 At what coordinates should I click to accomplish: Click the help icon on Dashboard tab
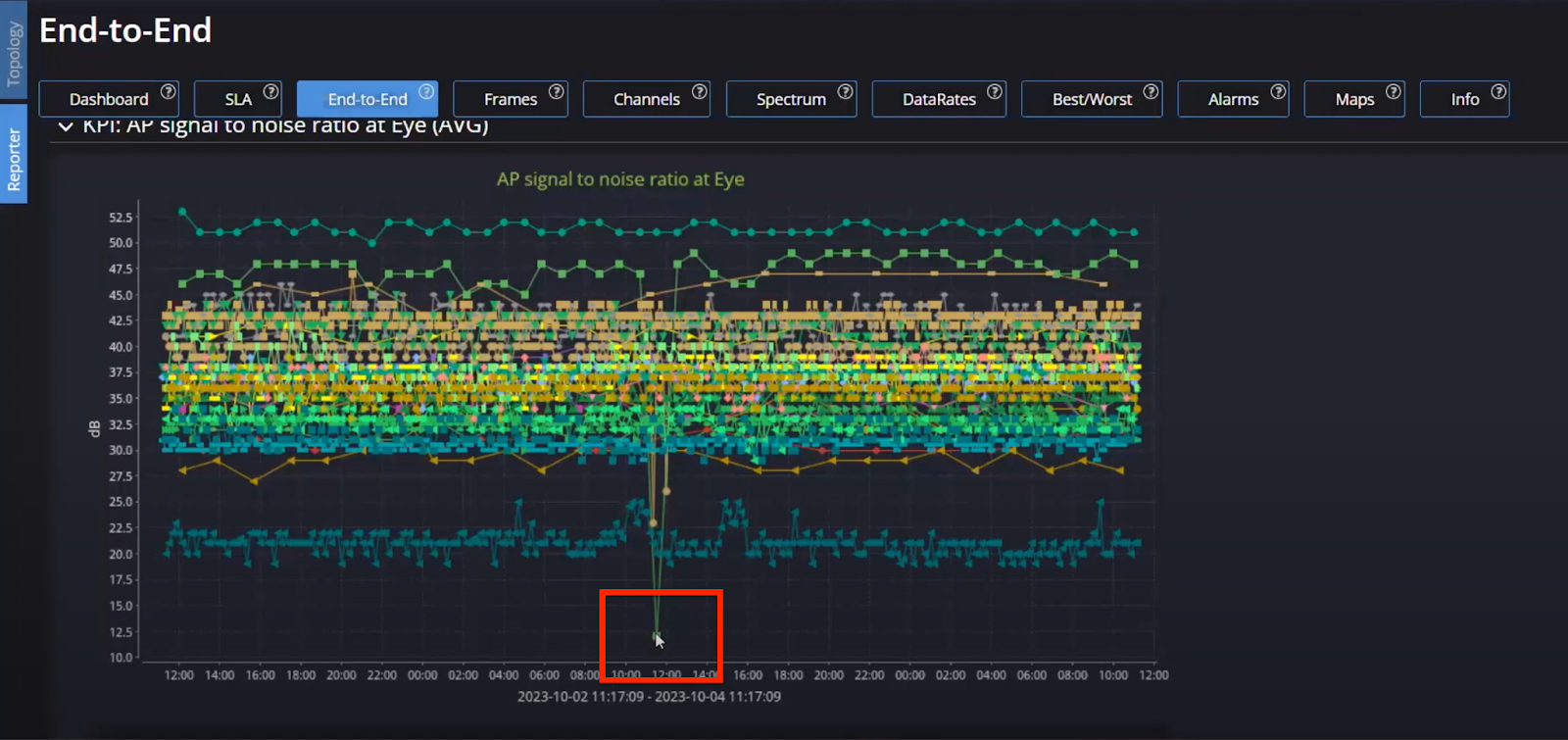[168, 91]
